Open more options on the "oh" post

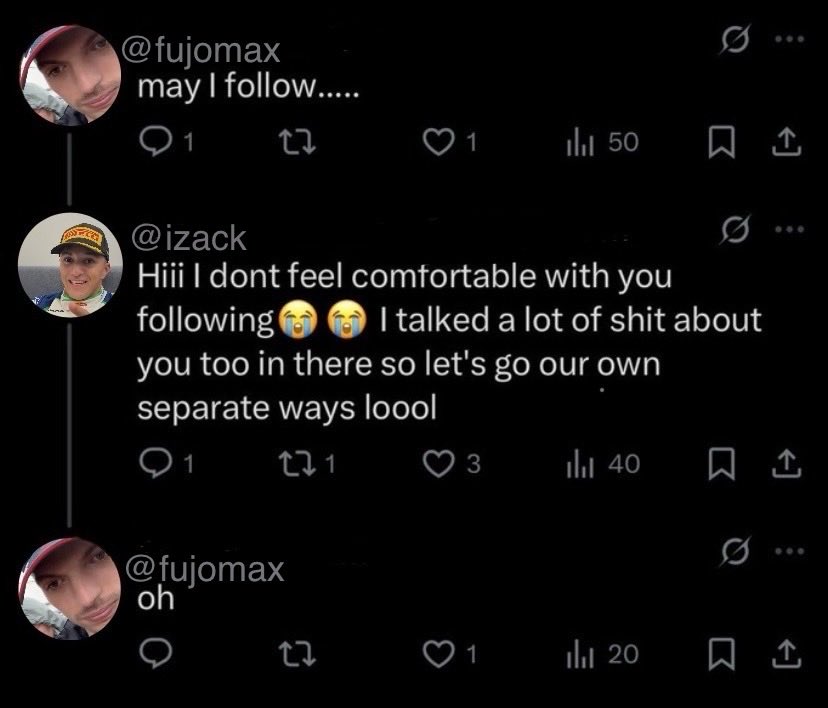point(789,551)
